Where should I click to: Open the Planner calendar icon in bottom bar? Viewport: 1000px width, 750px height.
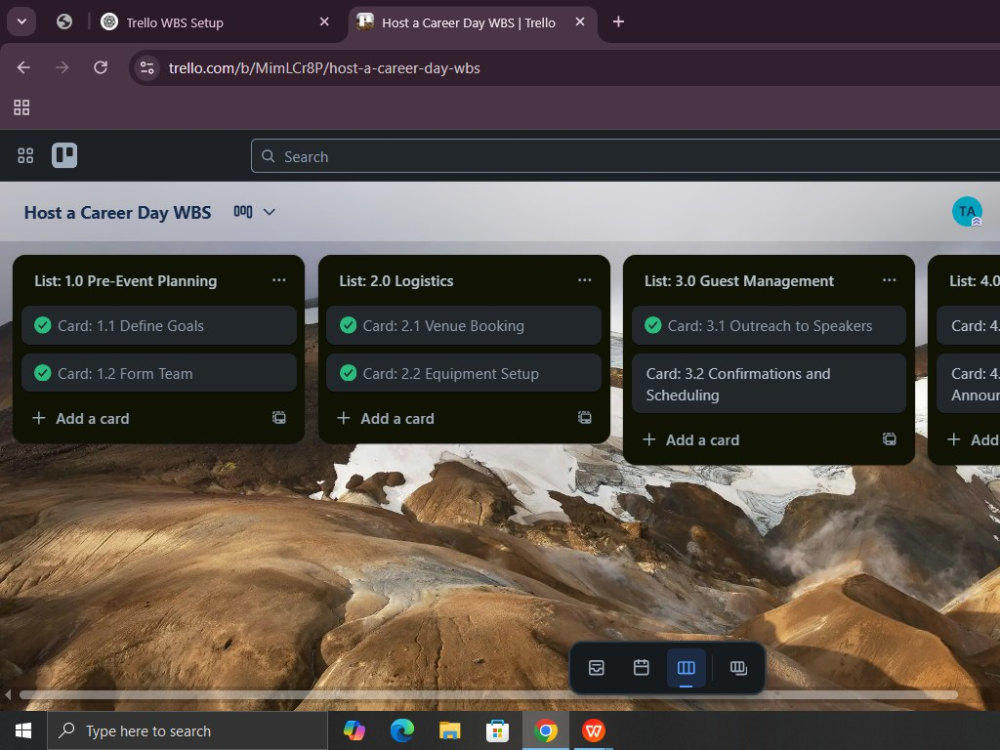coord(641,668)
